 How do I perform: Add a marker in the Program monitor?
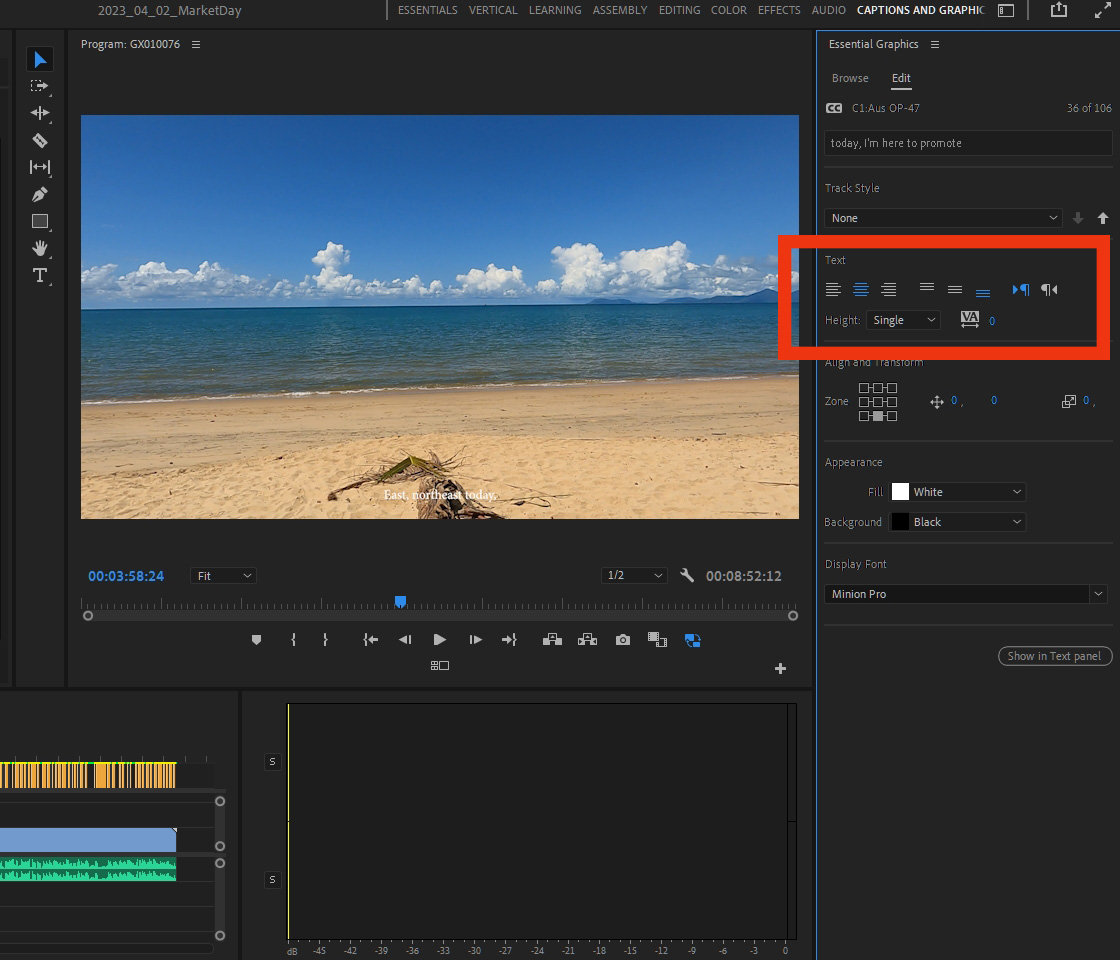256,640
